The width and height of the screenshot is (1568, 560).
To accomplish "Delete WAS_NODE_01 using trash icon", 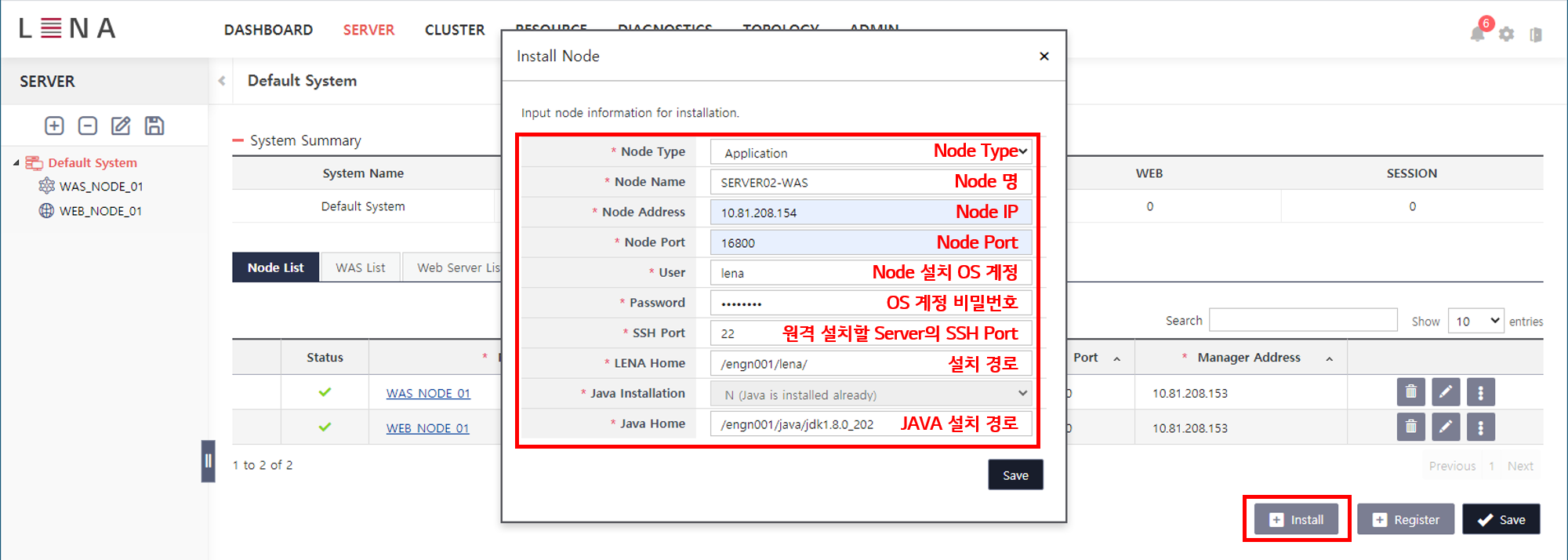I will (x=1410, y=392).
